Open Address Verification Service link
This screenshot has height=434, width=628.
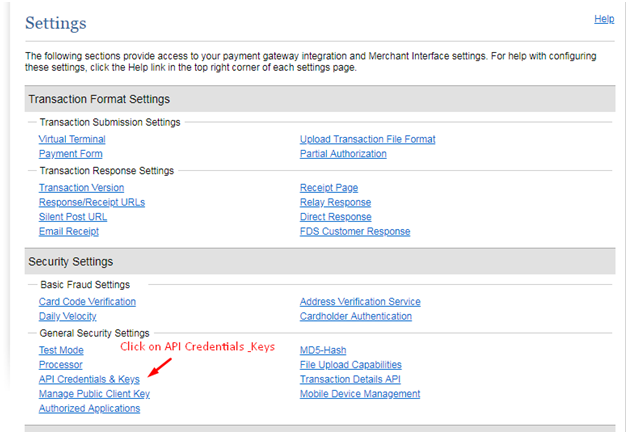[360, 301]
